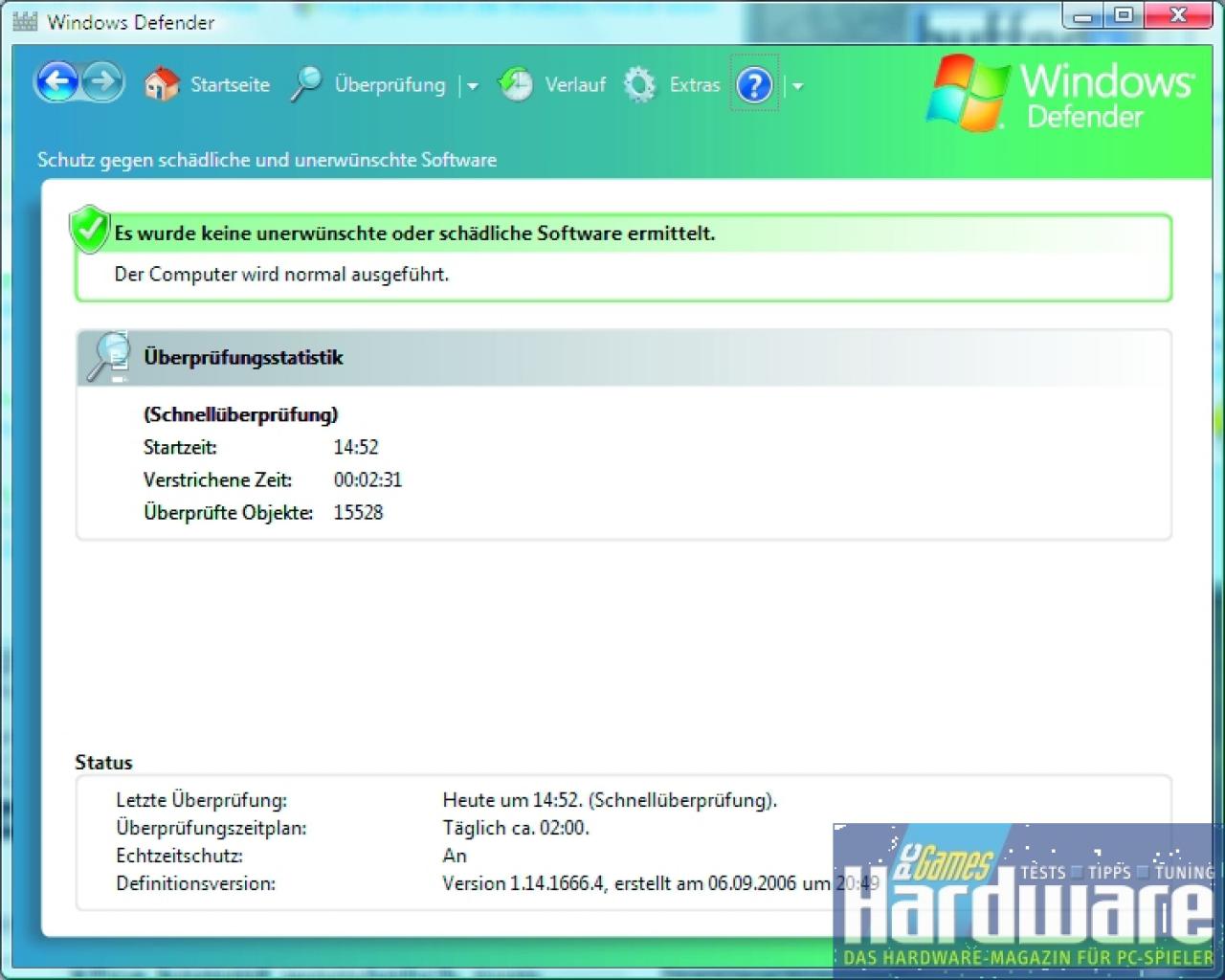Viewport: 1225px width, 980px height.
Task: Open Help with the question mark icon
Action: 754,85
